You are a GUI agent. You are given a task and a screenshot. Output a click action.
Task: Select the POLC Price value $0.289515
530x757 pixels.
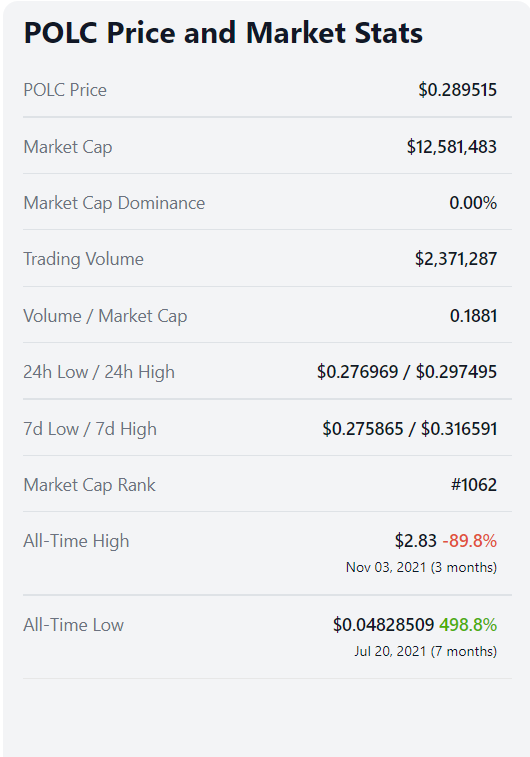point(458,90)
